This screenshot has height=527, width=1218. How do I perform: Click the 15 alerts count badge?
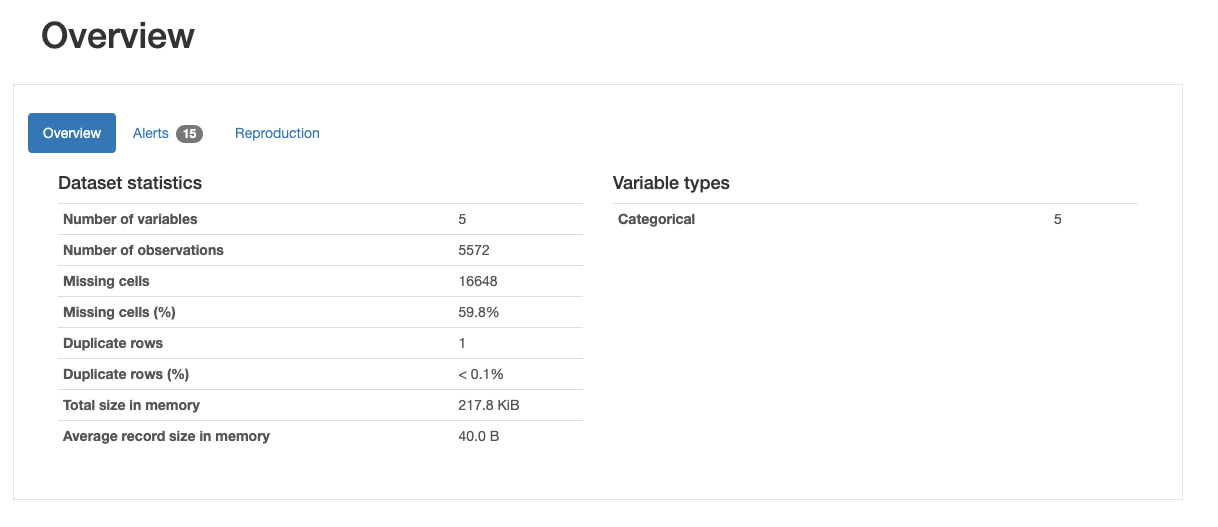coord(189,134)
